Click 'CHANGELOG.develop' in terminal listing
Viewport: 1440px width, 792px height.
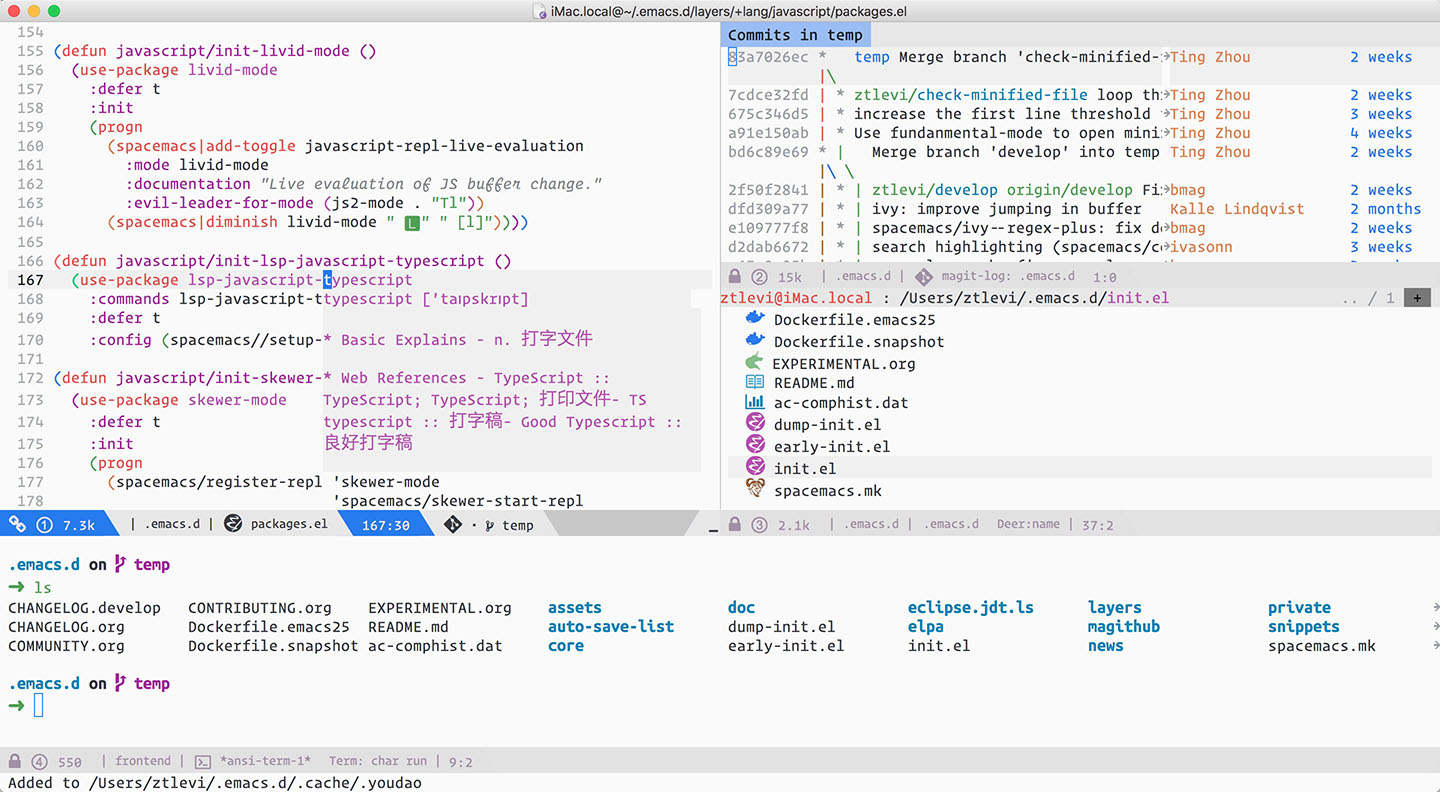[84, 607]
